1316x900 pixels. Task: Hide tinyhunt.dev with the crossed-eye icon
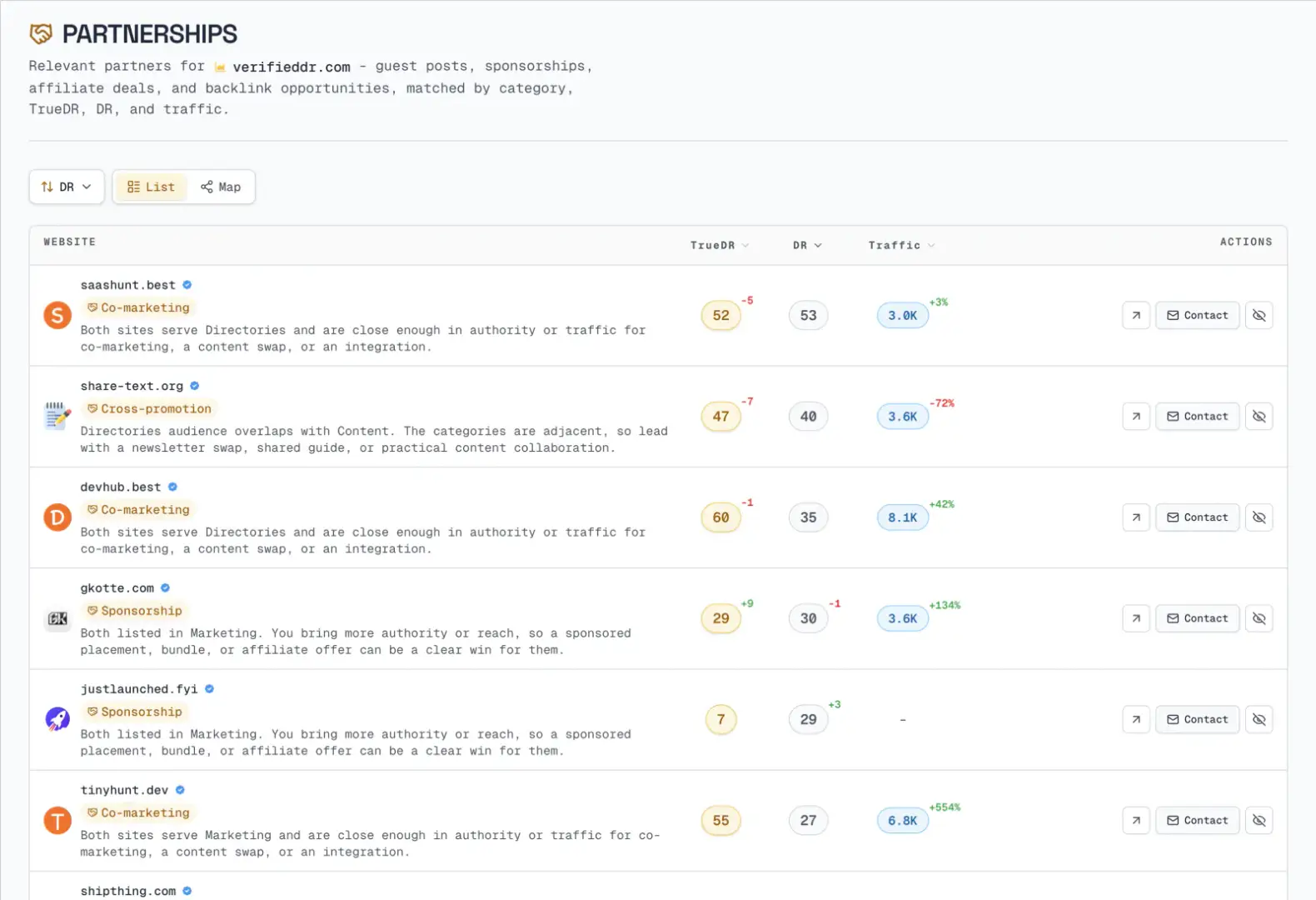pyautogui.click(x=1259, y=820)
